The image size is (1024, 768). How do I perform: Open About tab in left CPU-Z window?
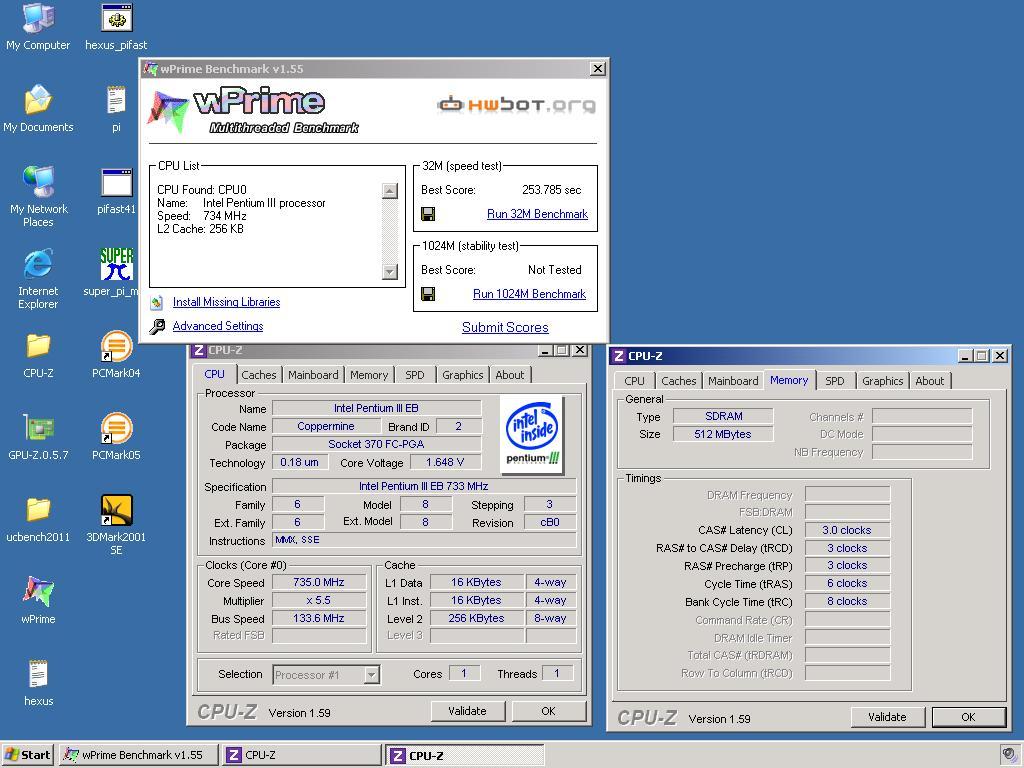[x=509, y=375]
